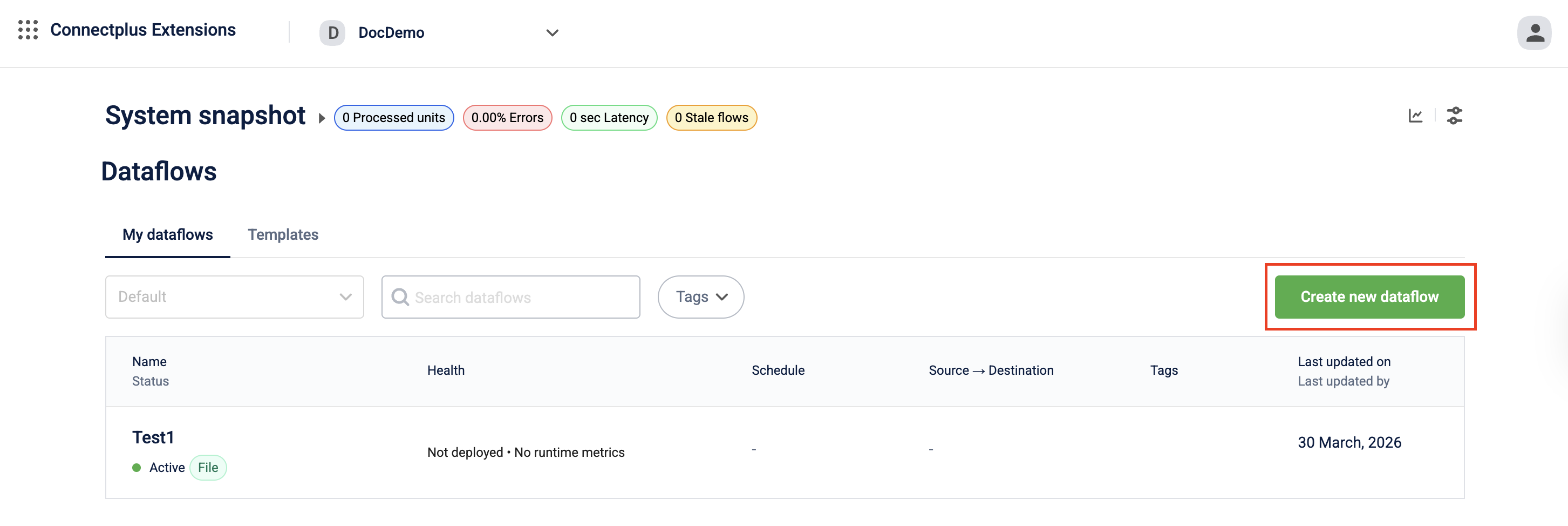Click the 0 Stale flows badge
The width and height of the screenshot is (1568, 526).
click(x=712, y=118)
